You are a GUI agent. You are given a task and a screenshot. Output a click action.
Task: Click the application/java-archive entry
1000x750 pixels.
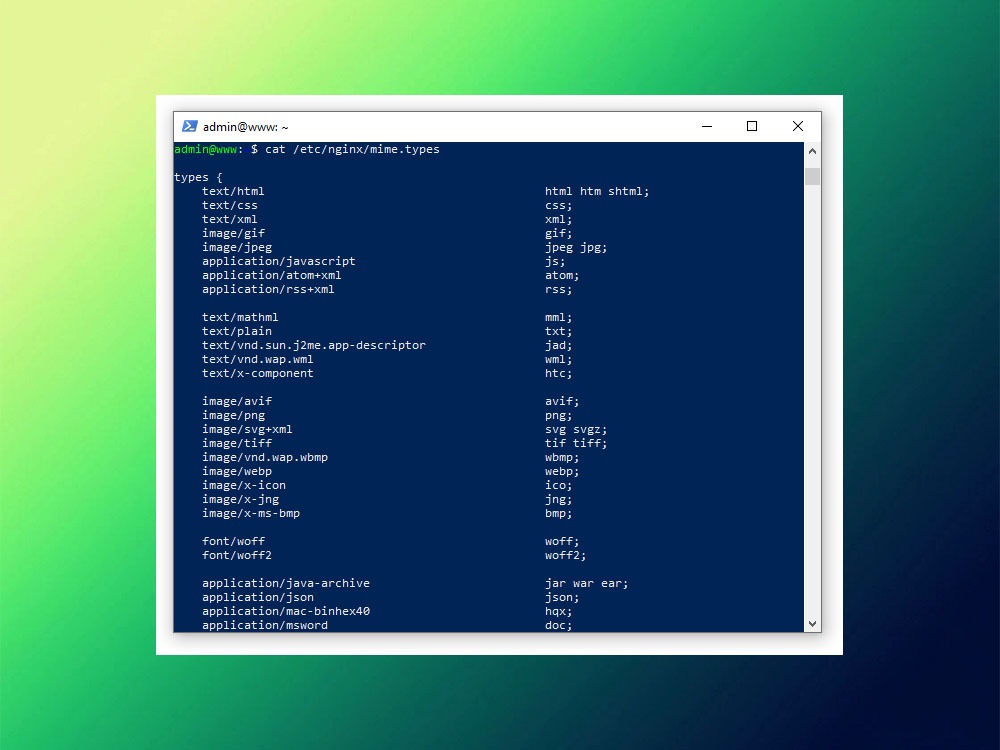coord(286,583)
